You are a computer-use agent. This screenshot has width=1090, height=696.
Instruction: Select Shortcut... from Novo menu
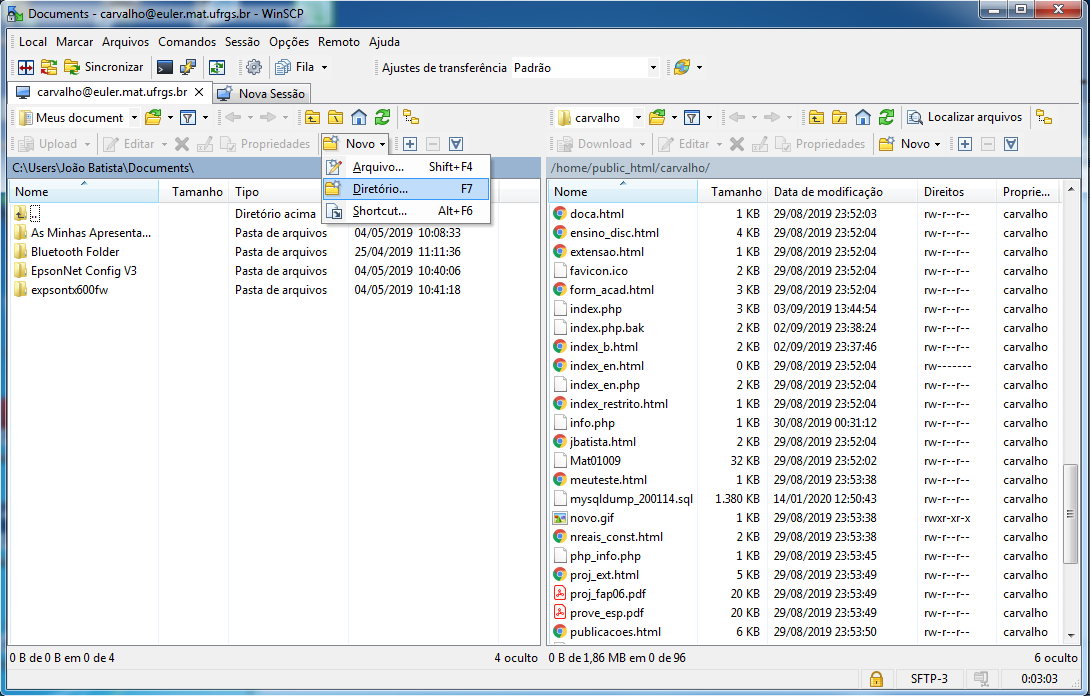[x=406, y=211]
